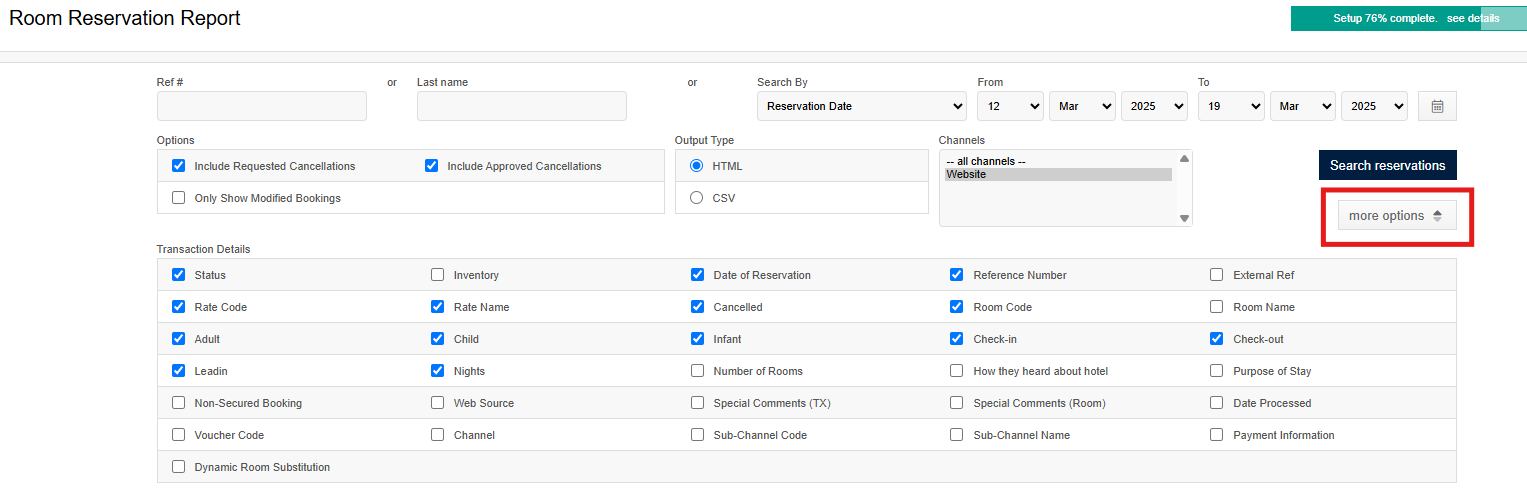Open the To month dropdown
The image size is (1527, 492).
pos(1303,106)
